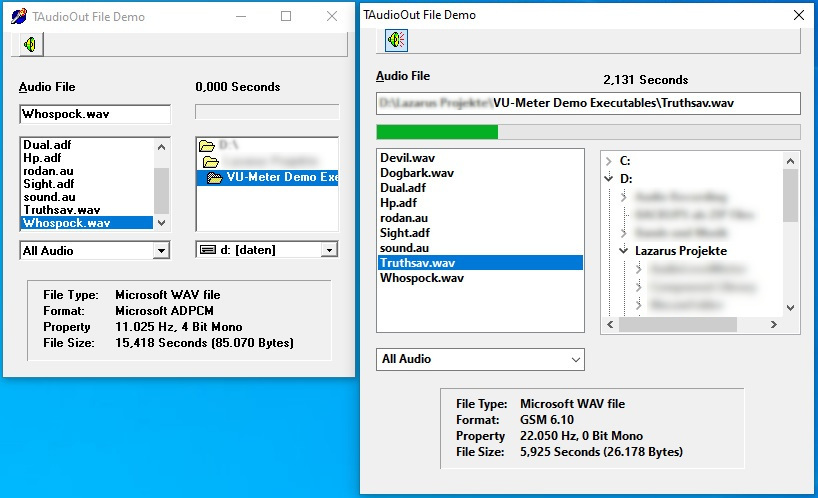Click the app icon in left title bar

pos(19,17)
